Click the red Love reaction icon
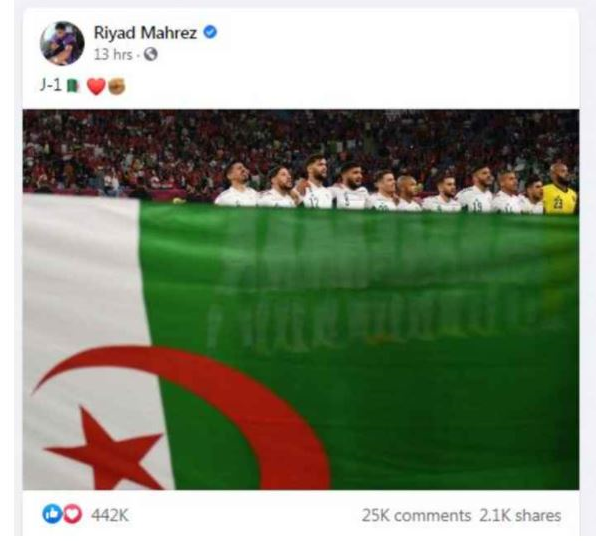The width and height of the screenshot is (596, 541). [x=72, y=514]
